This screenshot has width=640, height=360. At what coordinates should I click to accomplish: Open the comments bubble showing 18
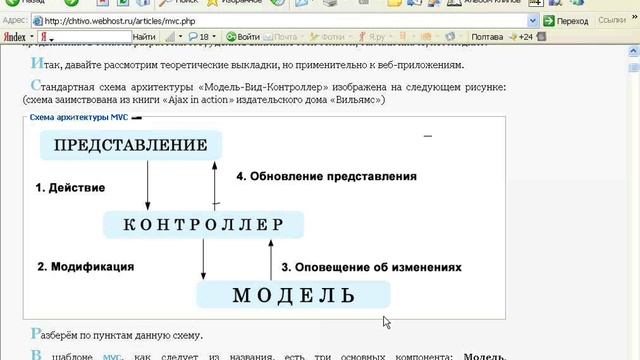click(199, 37)
